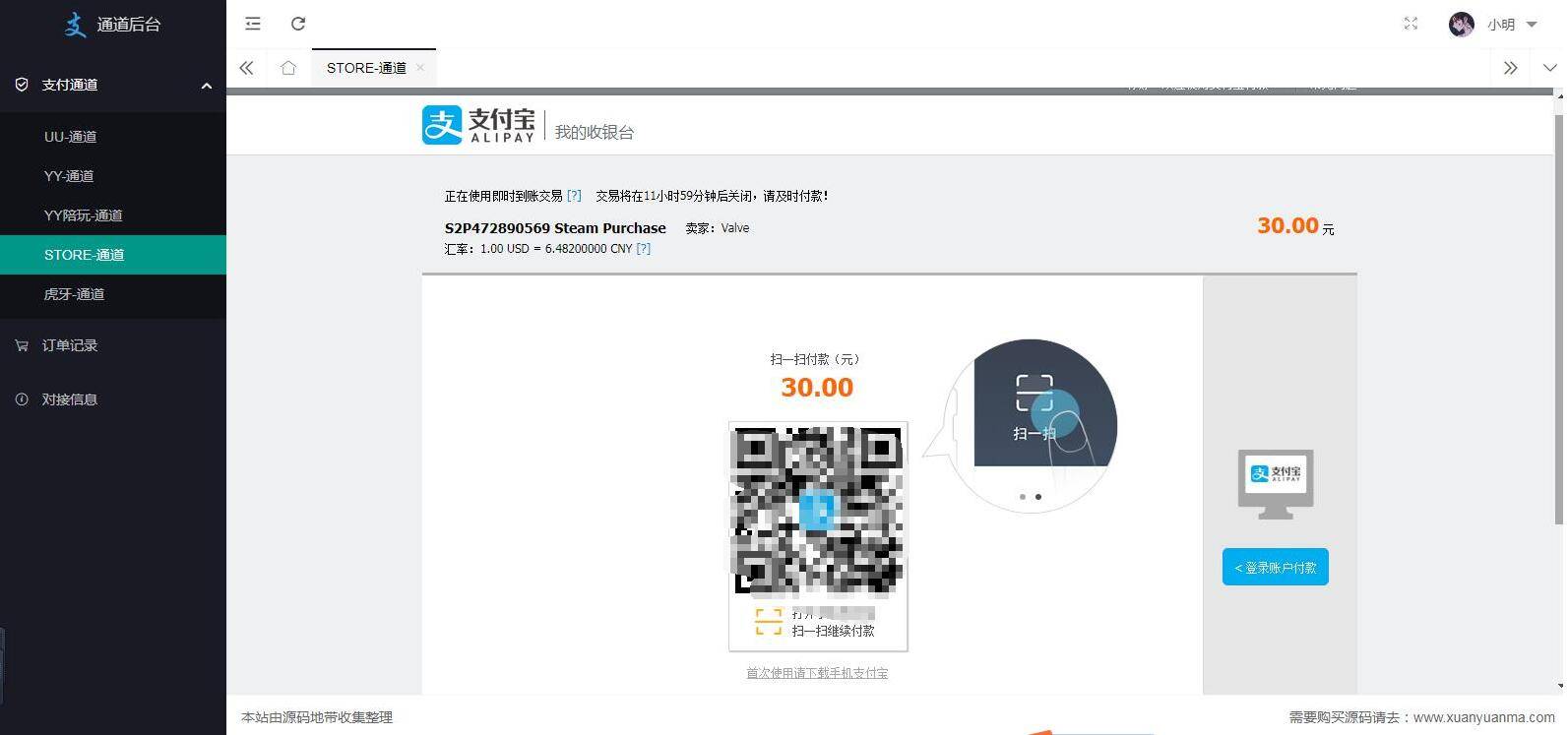Screen dimensions: 1568x735
Task: Select first carousel dot under illustration
Action: click(x=1023, y=497)
